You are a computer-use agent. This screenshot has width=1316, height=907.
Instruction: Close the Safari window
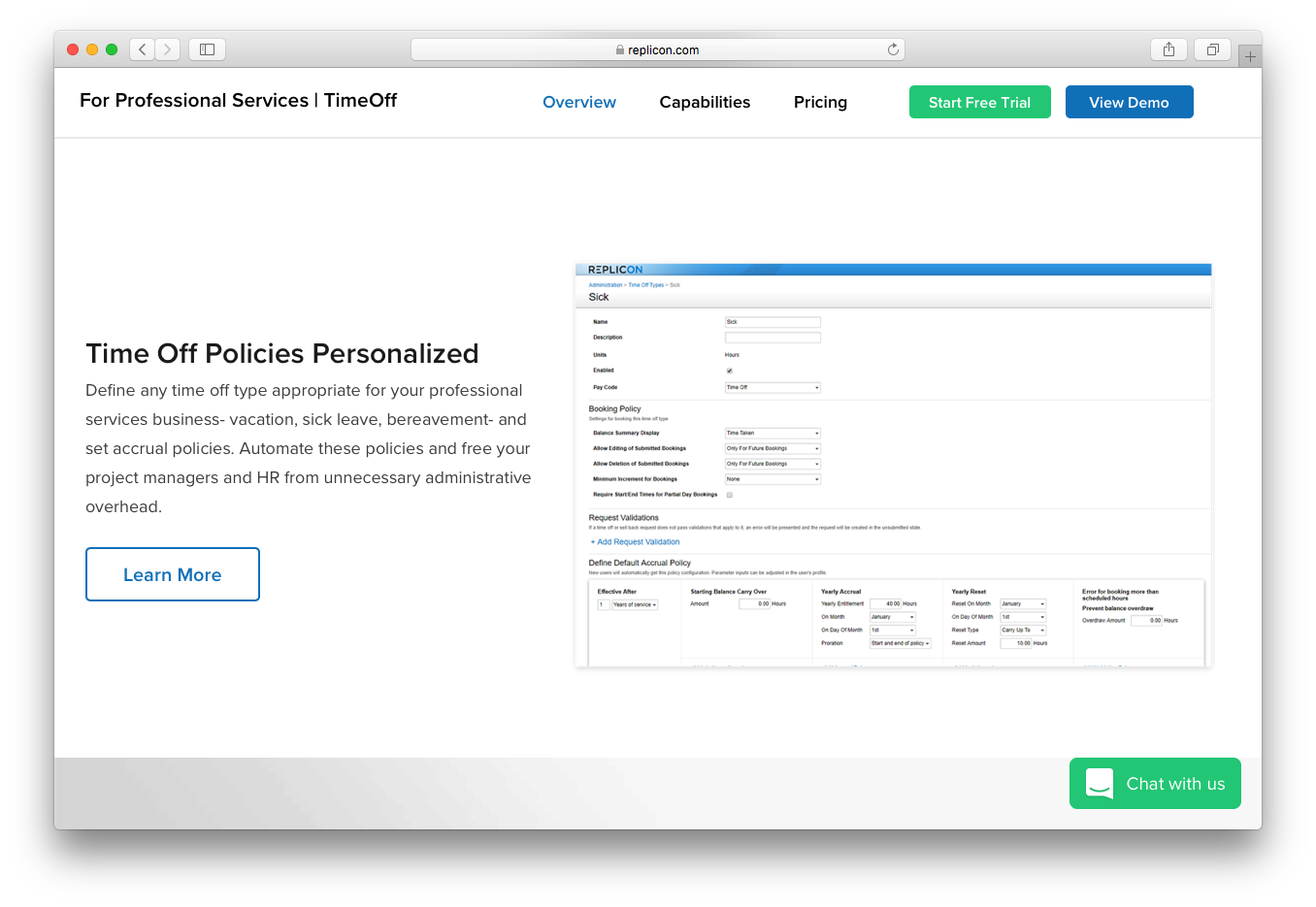73,49
